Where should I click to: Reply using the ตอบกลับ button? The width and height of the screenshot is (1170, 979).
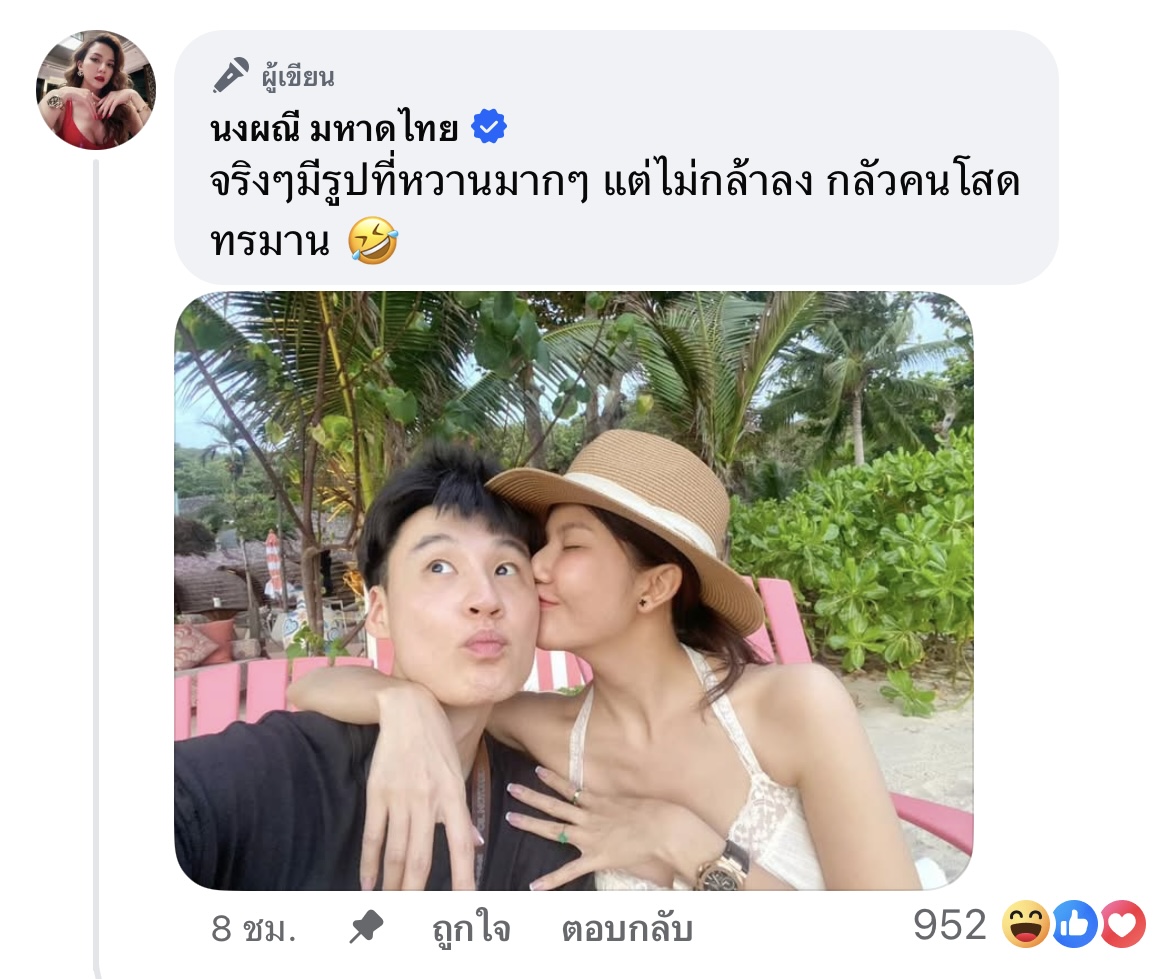pos(628,930)
